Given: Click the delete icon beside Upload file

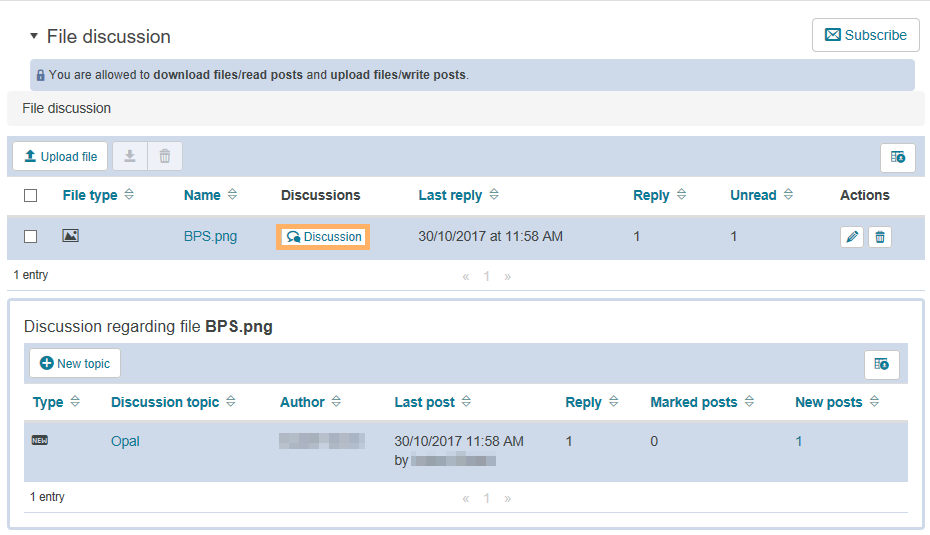Looking at the screenshot, I should (165, 156).
